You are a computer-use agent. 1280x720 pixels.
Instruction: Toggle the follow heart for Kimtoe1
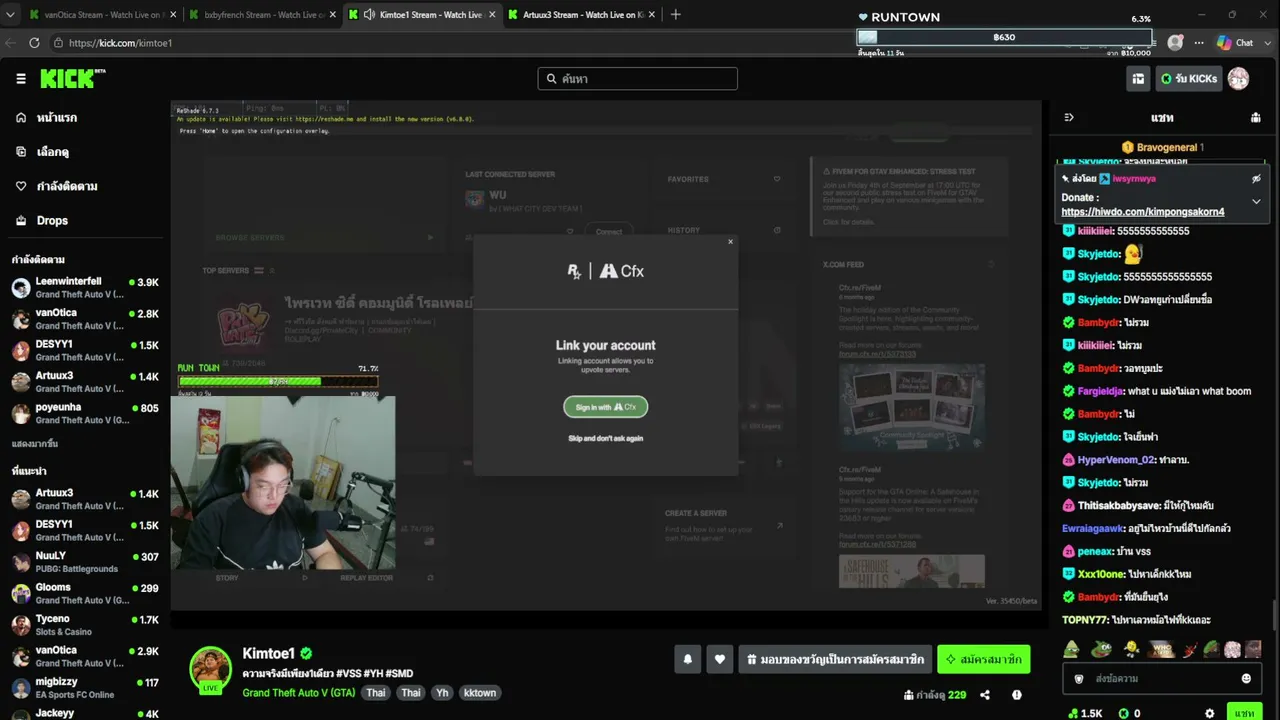coord(719,659)
